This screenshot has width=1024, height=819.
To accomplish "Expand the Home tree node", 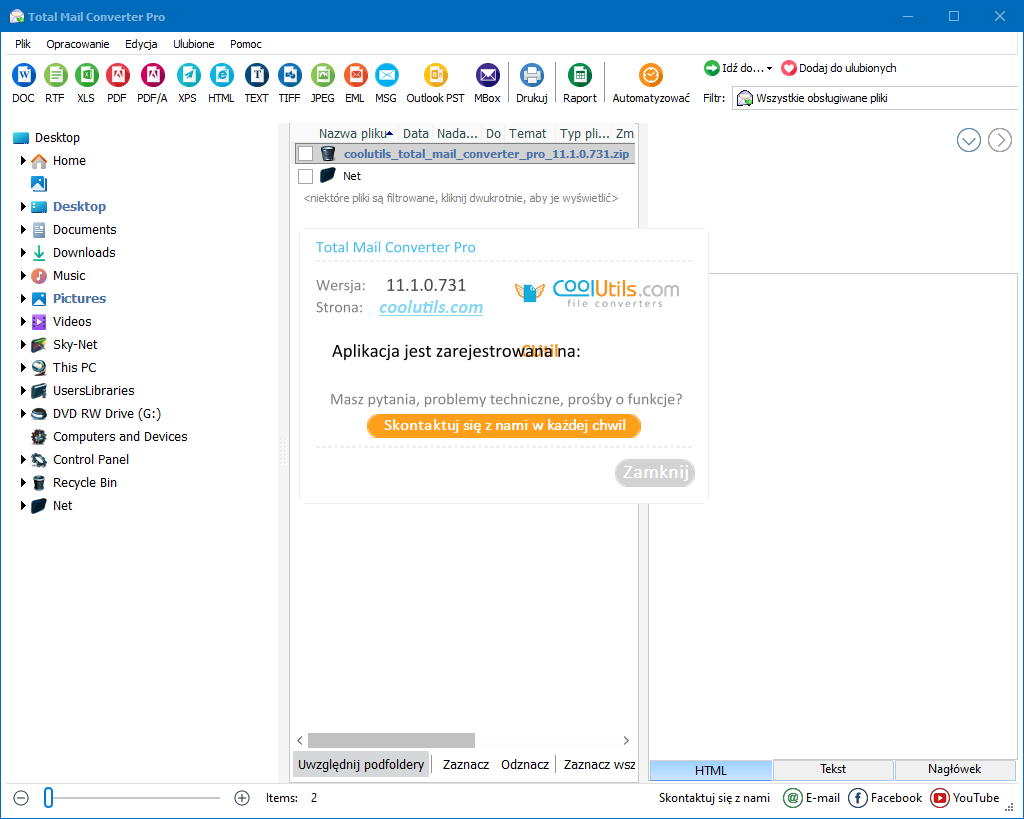I will 23,161.
